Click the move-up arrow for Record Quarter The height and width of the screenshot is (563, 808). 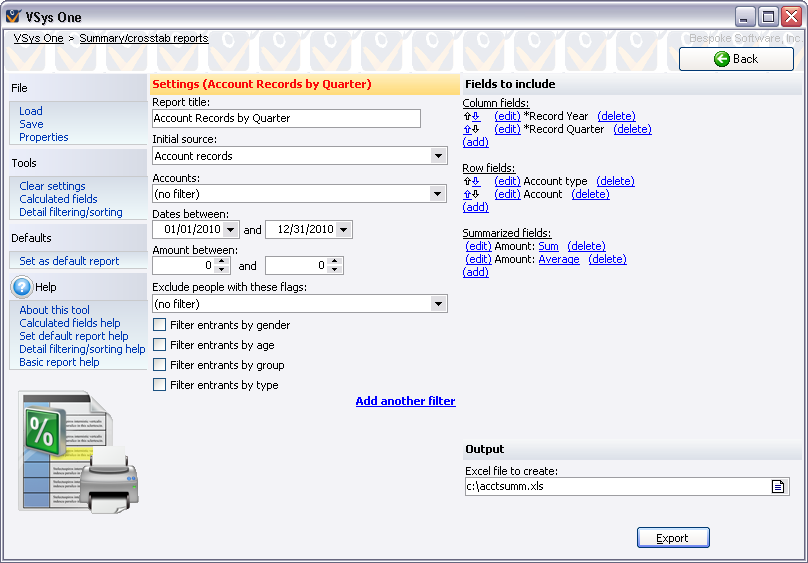pyautogui.click(x=466, y=130)
